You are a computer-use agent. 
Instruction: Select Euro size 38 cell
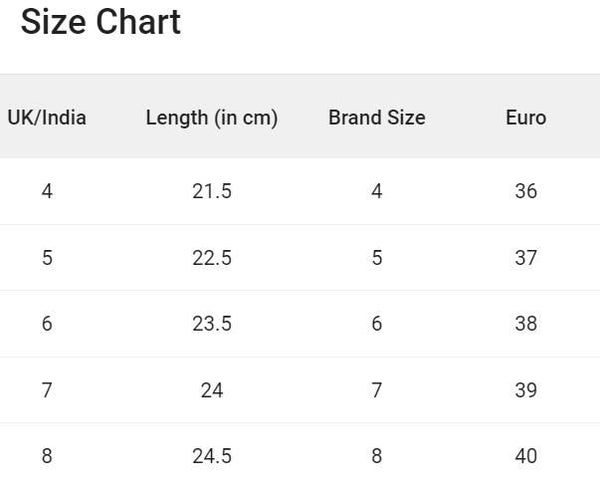pos(526,324)
